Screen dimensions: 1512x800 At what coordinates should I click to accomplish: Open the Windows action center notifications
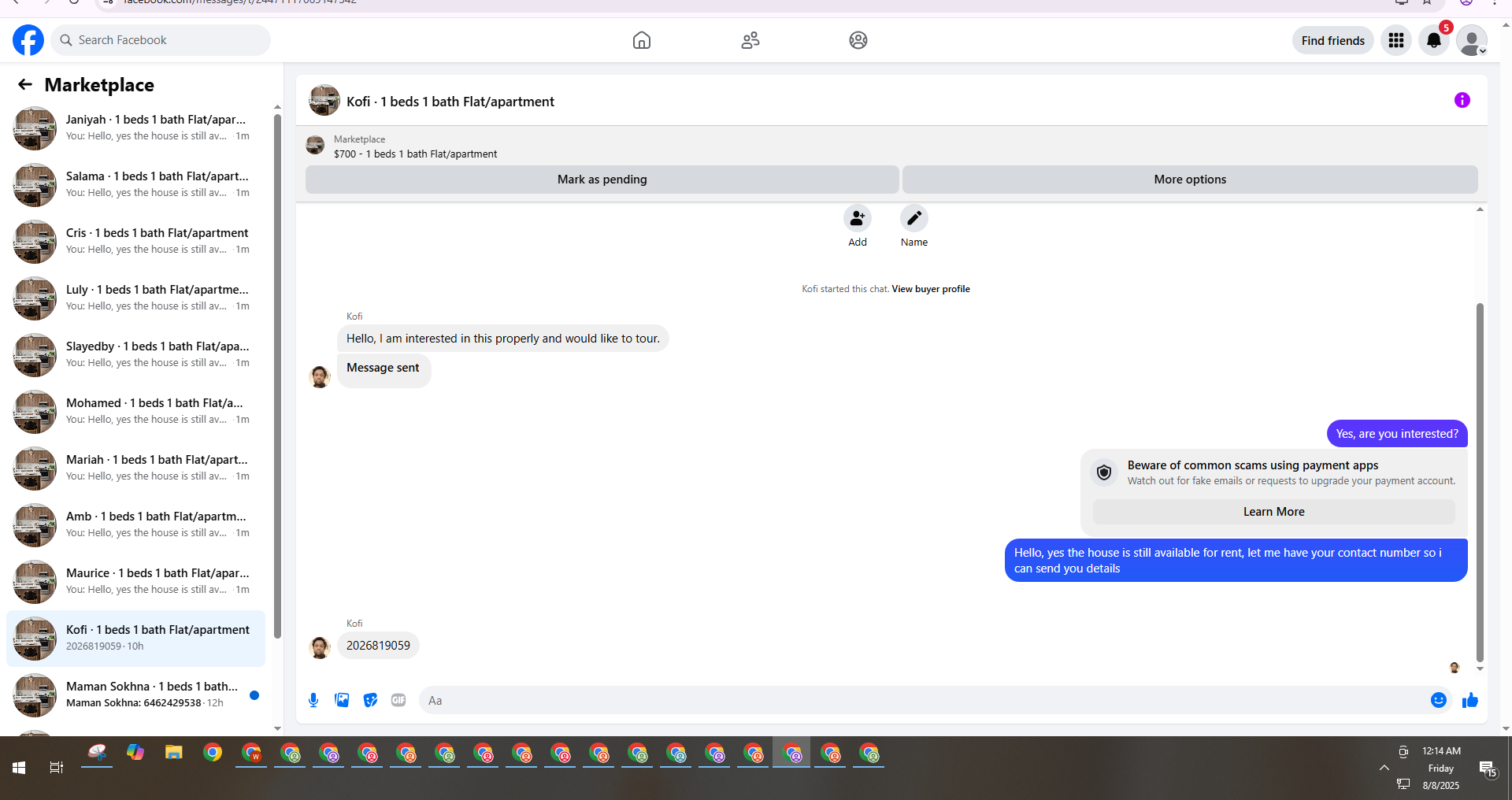tap(1488, 769)
